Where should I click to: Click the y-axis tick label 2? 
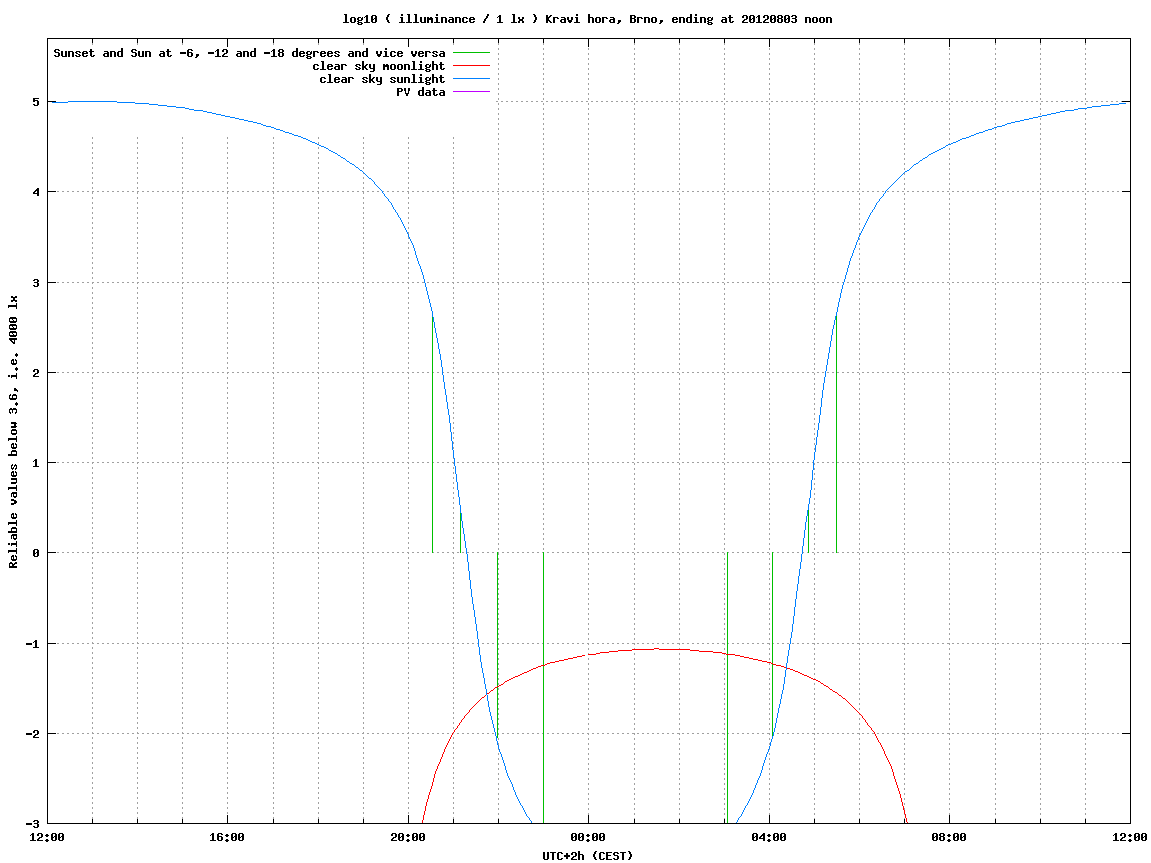[35, 373]
